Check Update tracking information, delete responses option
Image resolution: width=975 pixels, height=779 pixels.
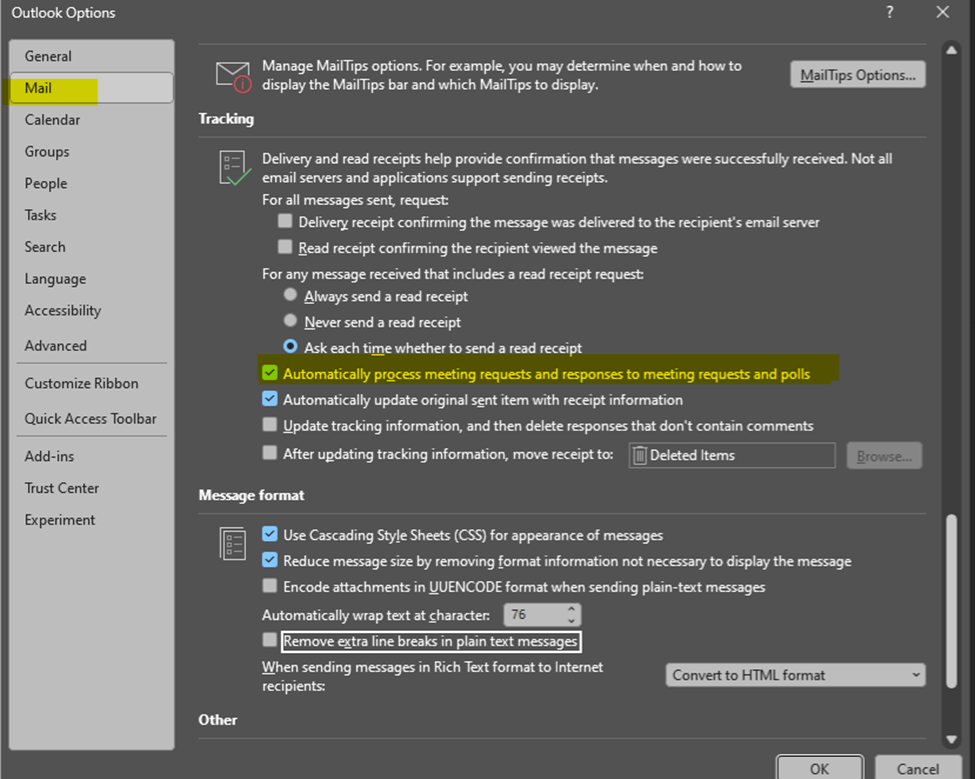(269, 425)
